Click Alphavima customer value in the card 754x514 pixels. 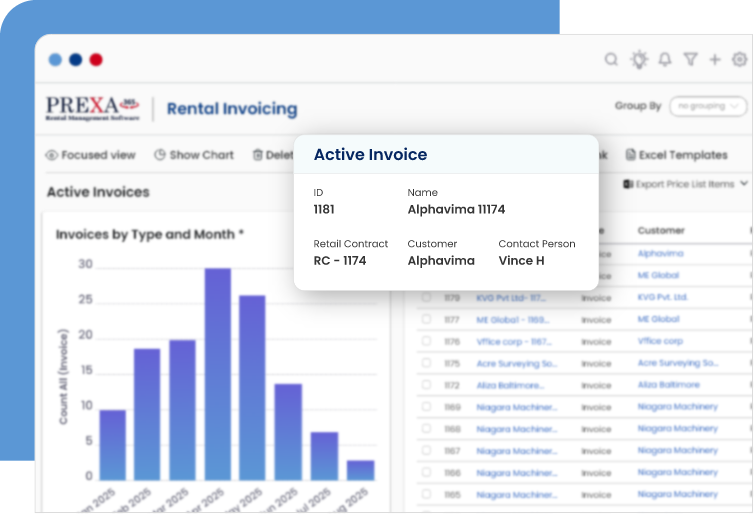441,261
